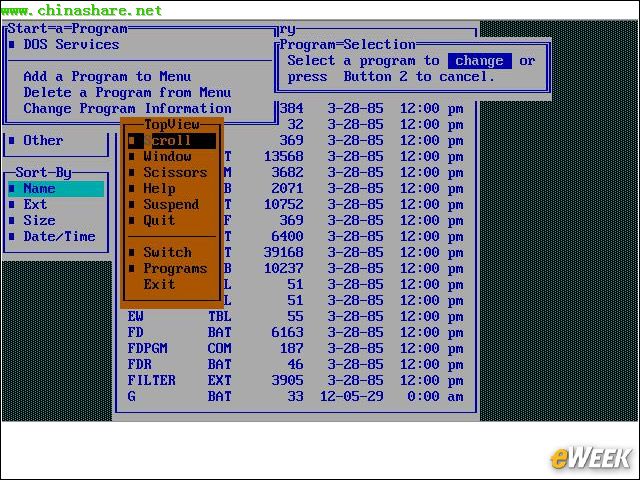Click file size 10752 in directory
The image size is (640, 480).
click(284, 204)
